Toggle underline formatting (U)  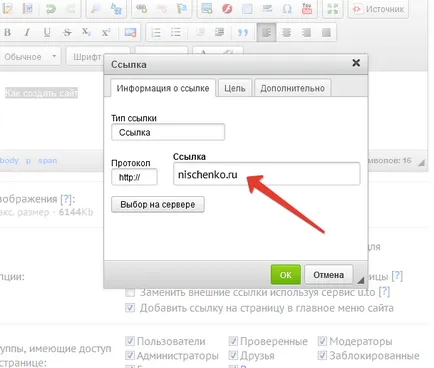click(47, 32)
